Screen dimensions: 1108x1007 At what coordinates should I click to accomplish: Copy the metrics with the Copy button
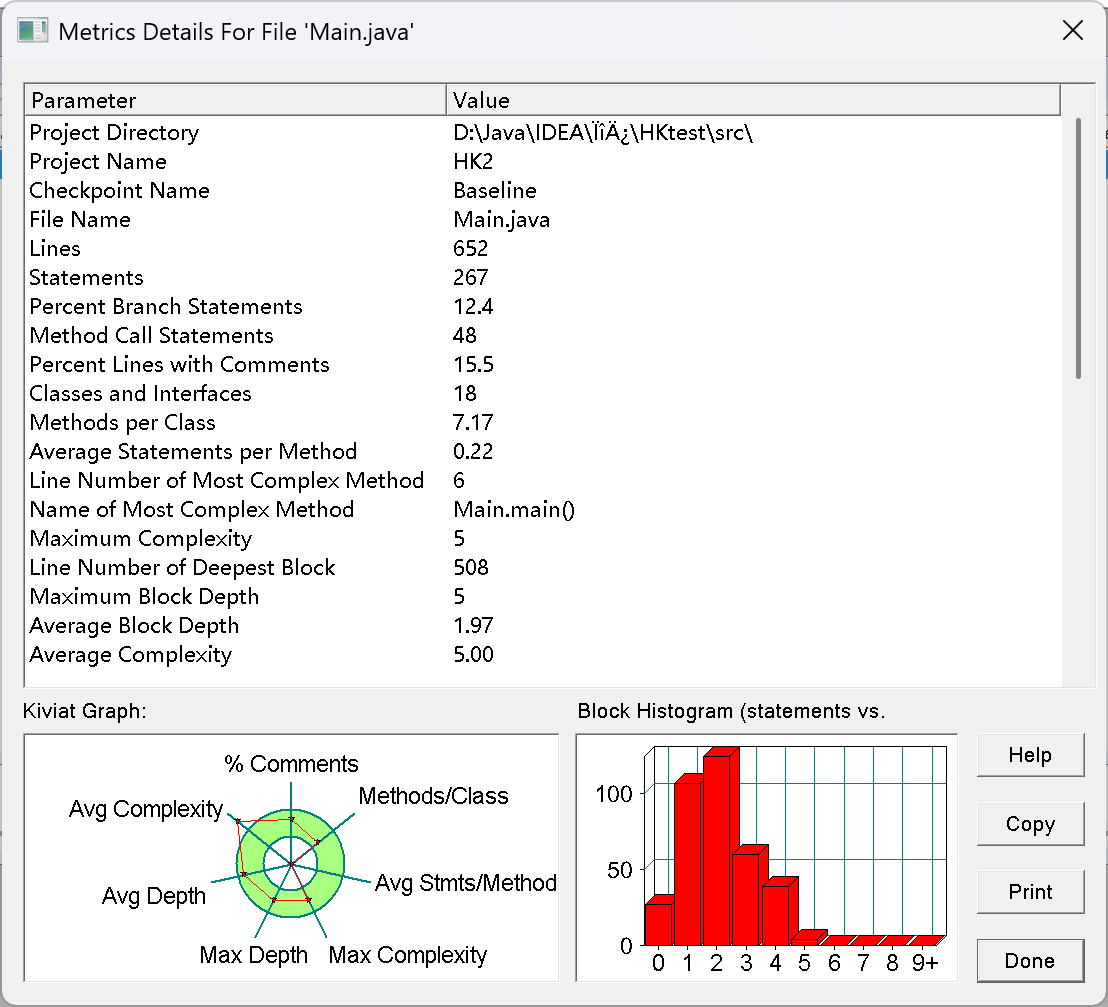click(x=1030, y=823)
